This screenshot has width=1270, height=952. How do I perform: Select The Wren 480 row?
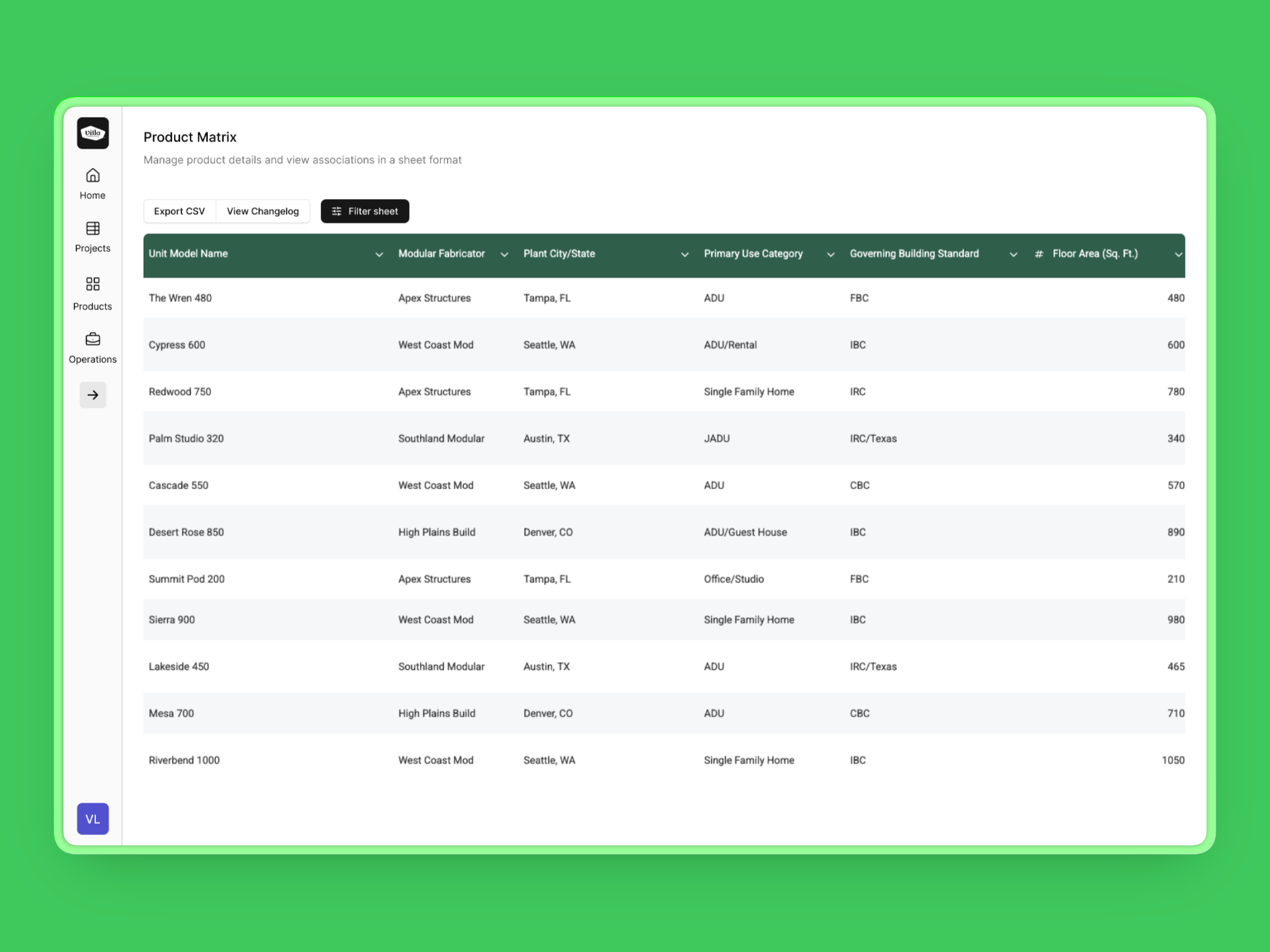point(180,298)
